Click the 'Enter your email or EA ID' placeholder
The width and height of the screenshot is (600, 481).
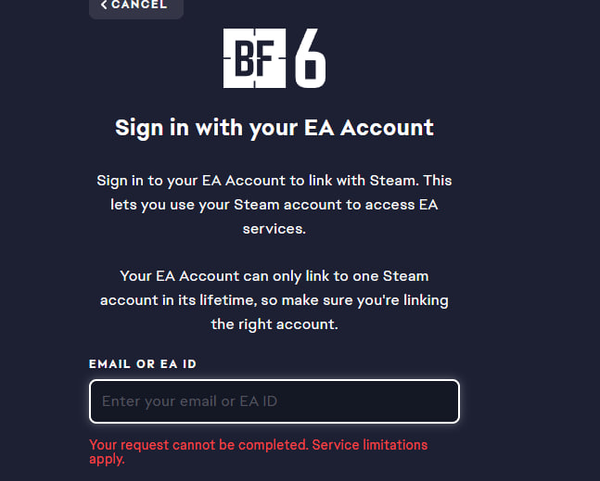point(190,402)
